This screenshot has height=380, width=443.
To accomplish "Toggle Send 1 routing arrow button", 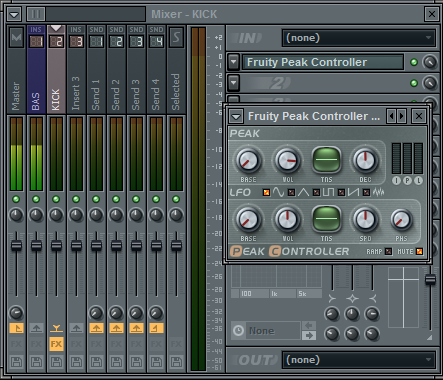I will tap(96, 328).
